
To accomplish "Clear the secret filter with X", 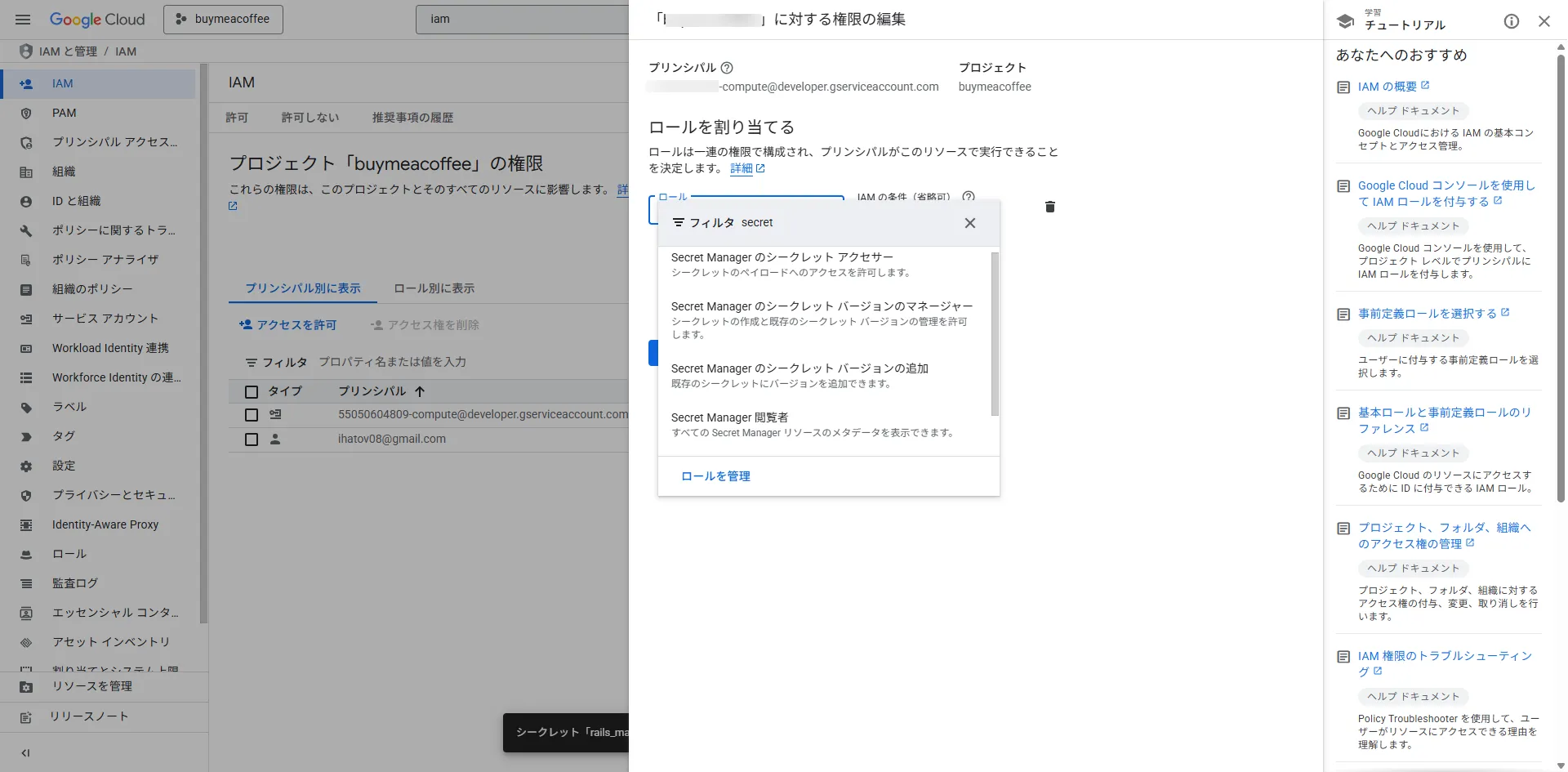I will [969, 223].
